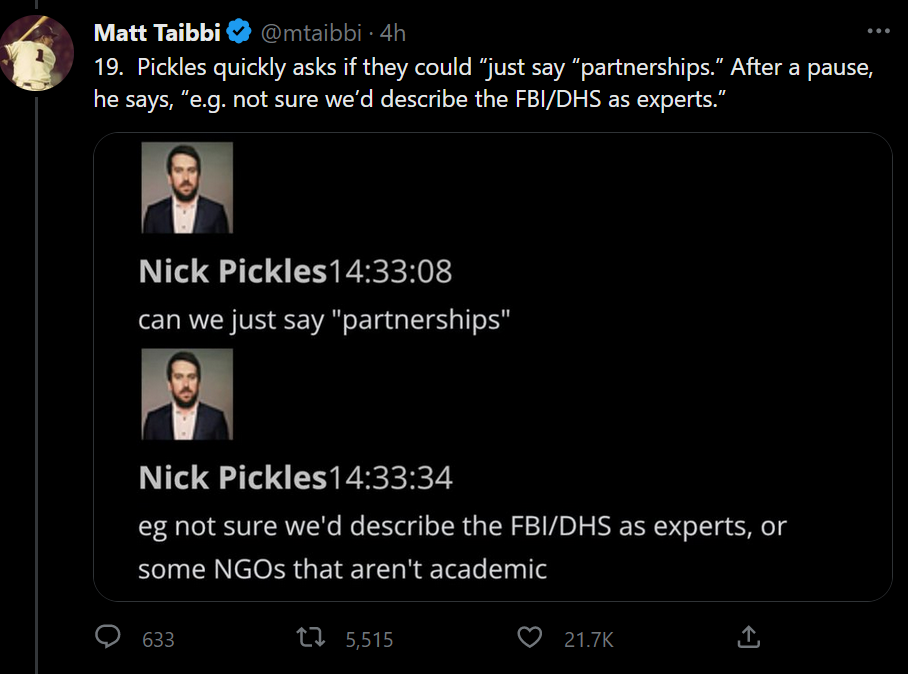Visit the @mtaibbi handle link
Screen dimensions: 908x674
point(313,33)
